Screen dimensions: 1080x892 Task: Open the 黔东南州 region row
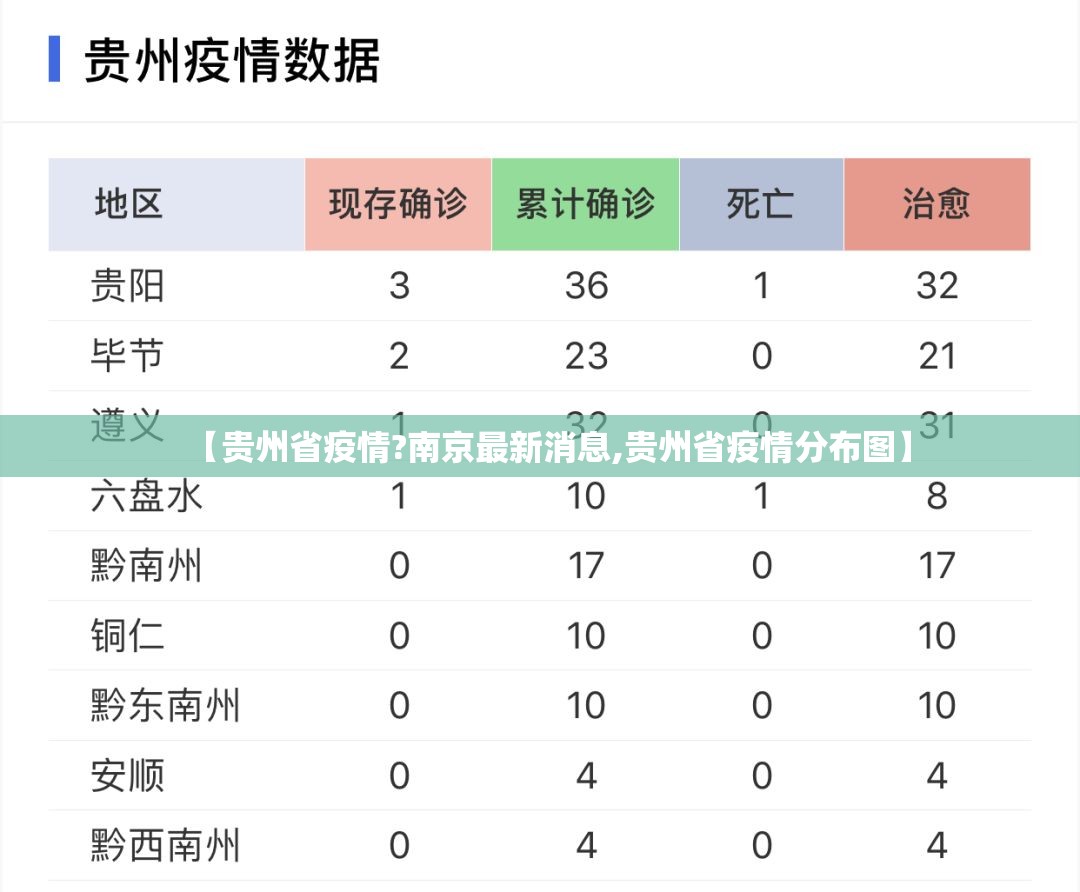point(165,706)
